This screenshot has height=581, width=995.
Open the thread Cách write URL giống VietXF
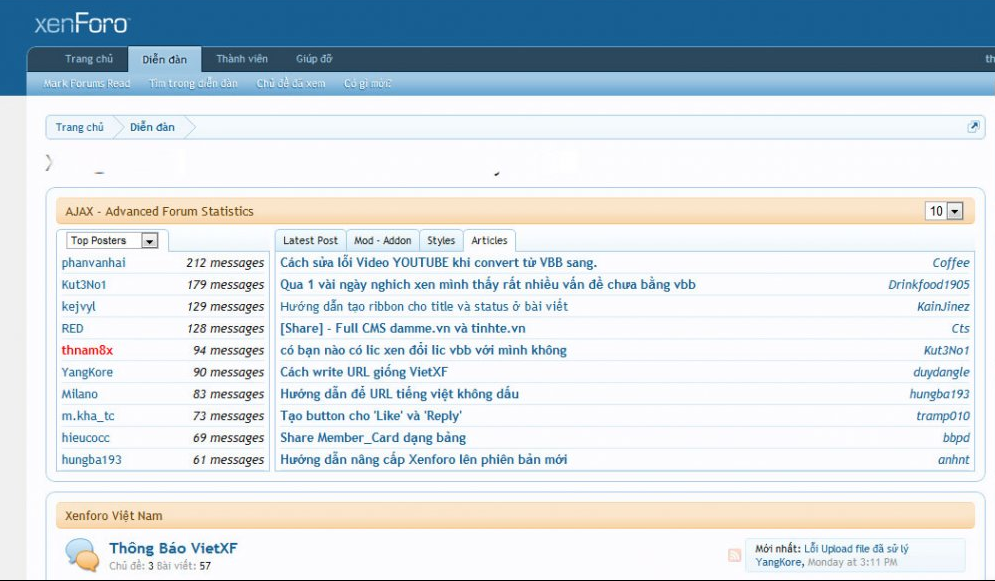point(363,372)
